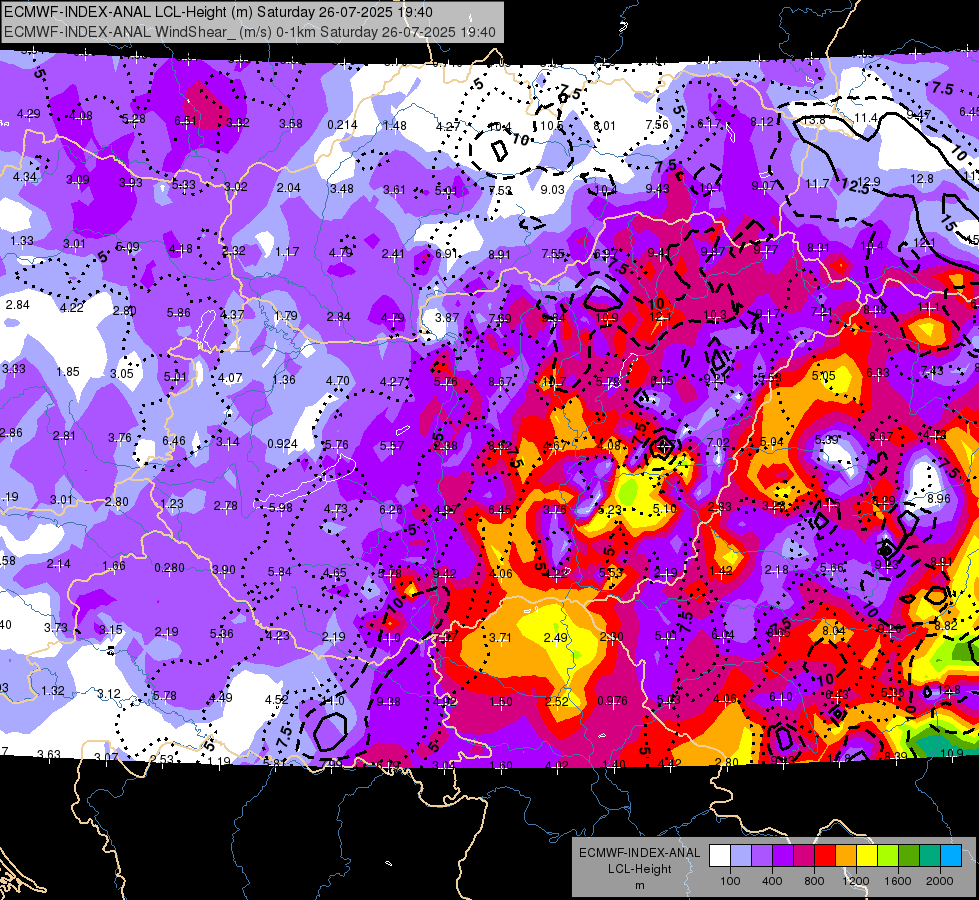The image size is (979, 900).
Task: Select the teal legend swatch before 2000
Action: pyautogui.click(x=930, y=856)
